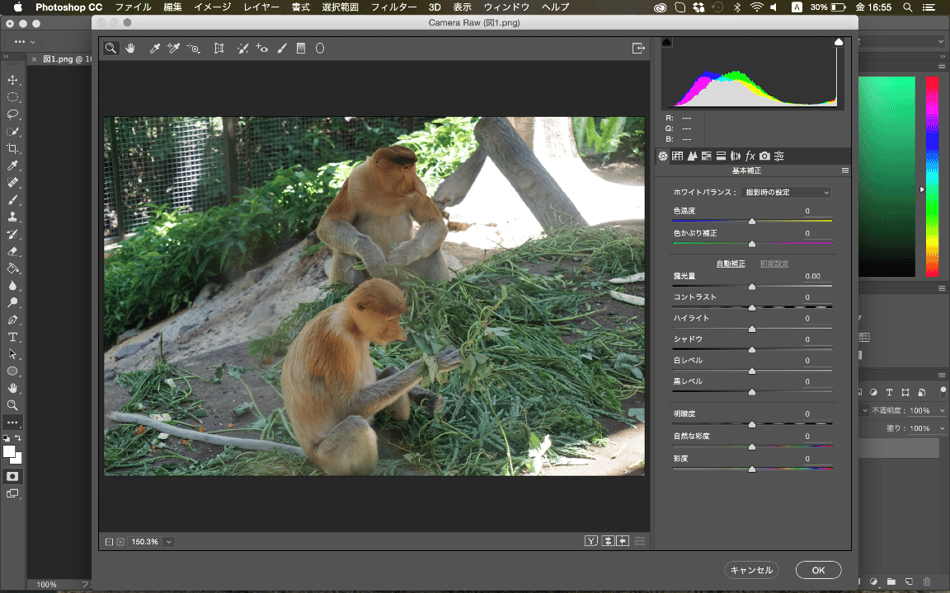Open the Effects fx panel tab
Screen dimensions: 950x593
tap(750, 156)
